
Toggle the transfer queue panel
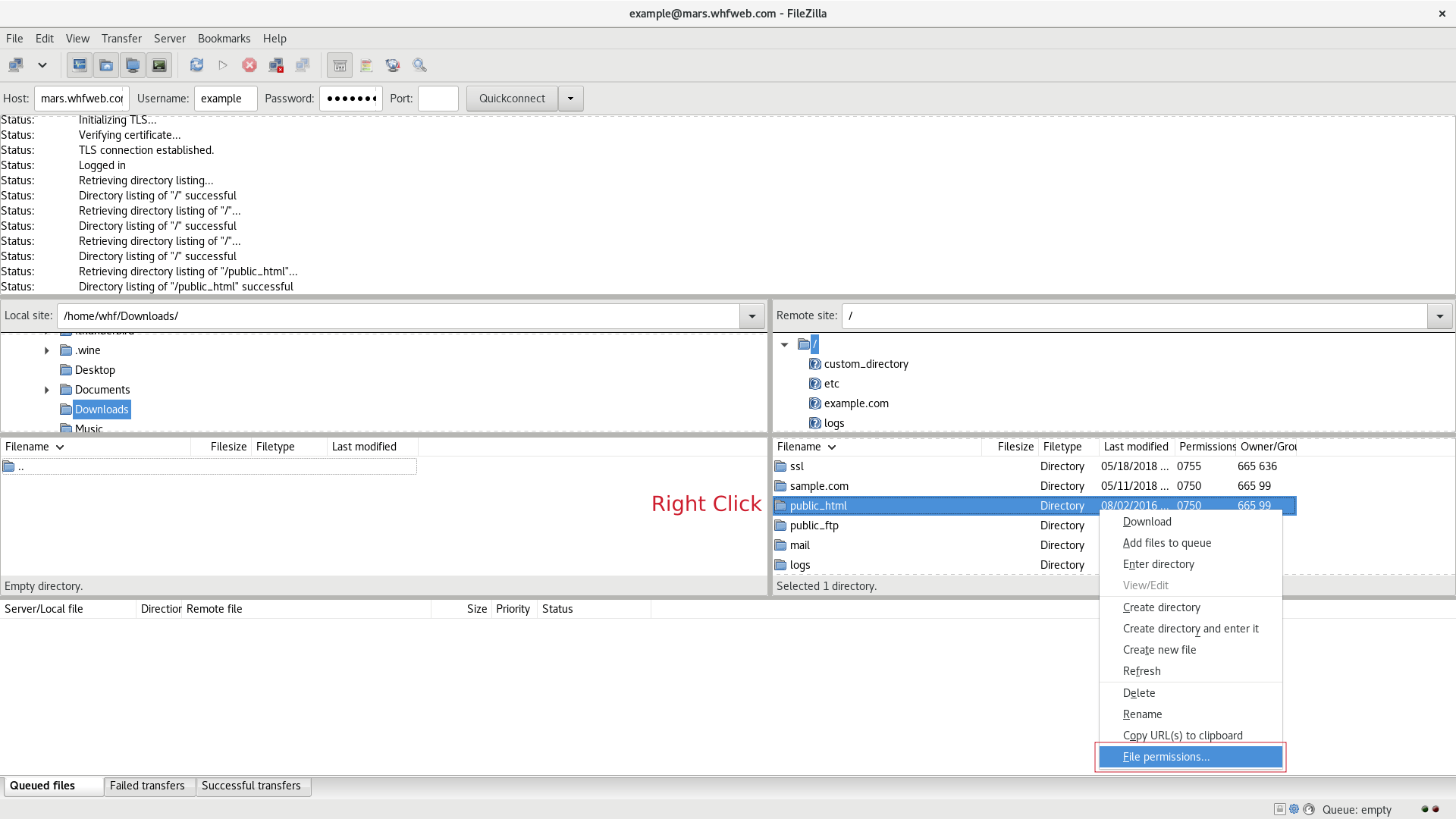point(159,65)
